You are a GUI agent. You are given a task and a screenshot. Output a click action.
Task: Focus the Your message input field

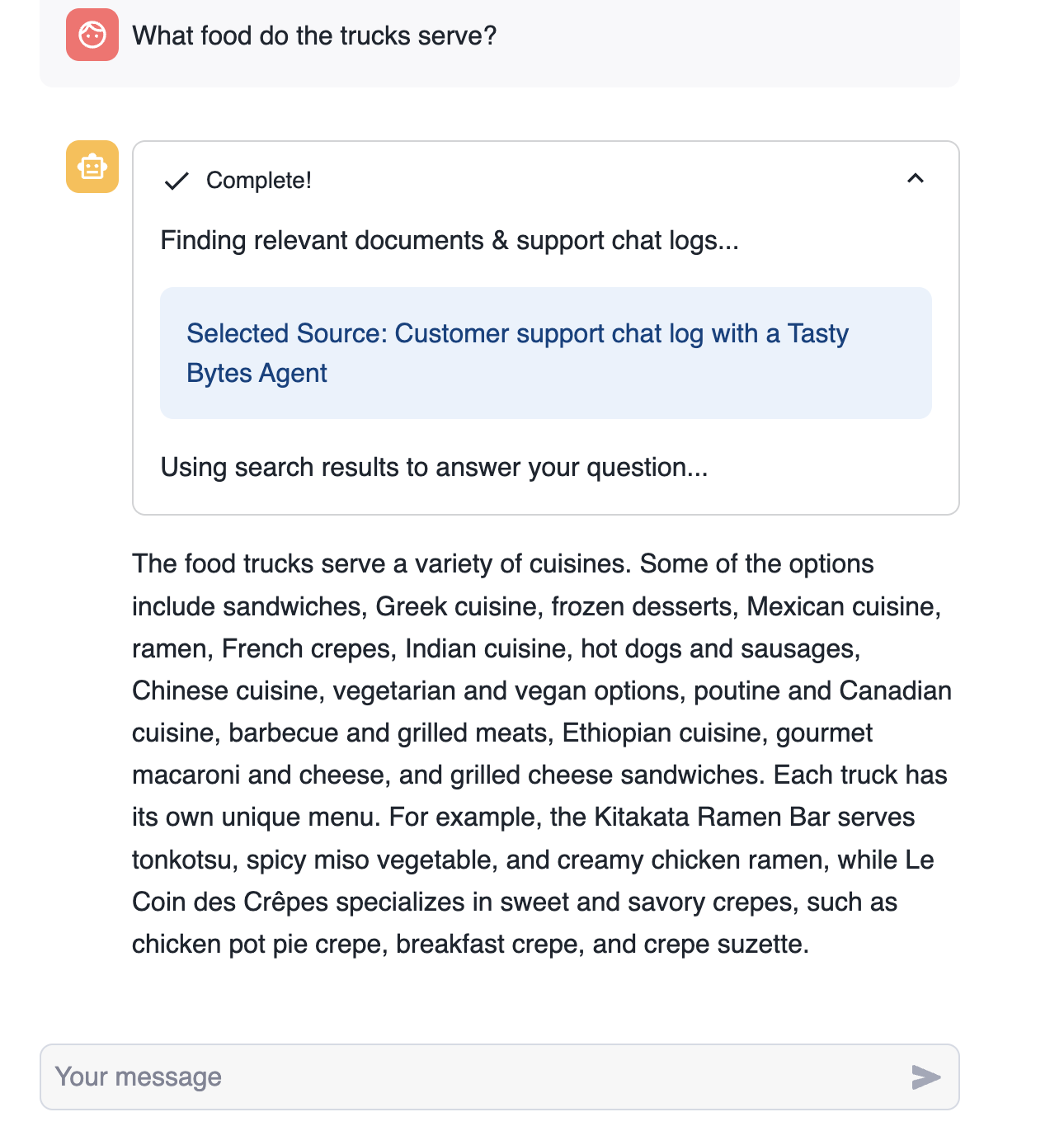click(478, 1077)
